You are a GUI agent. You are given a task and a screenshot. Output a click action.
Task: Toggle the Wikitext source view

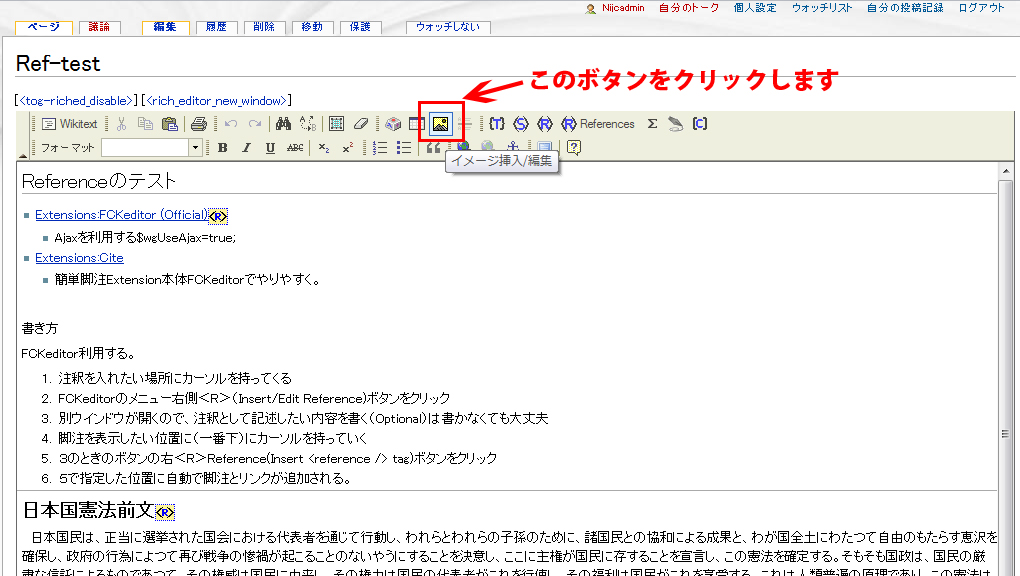pos(70,124)
